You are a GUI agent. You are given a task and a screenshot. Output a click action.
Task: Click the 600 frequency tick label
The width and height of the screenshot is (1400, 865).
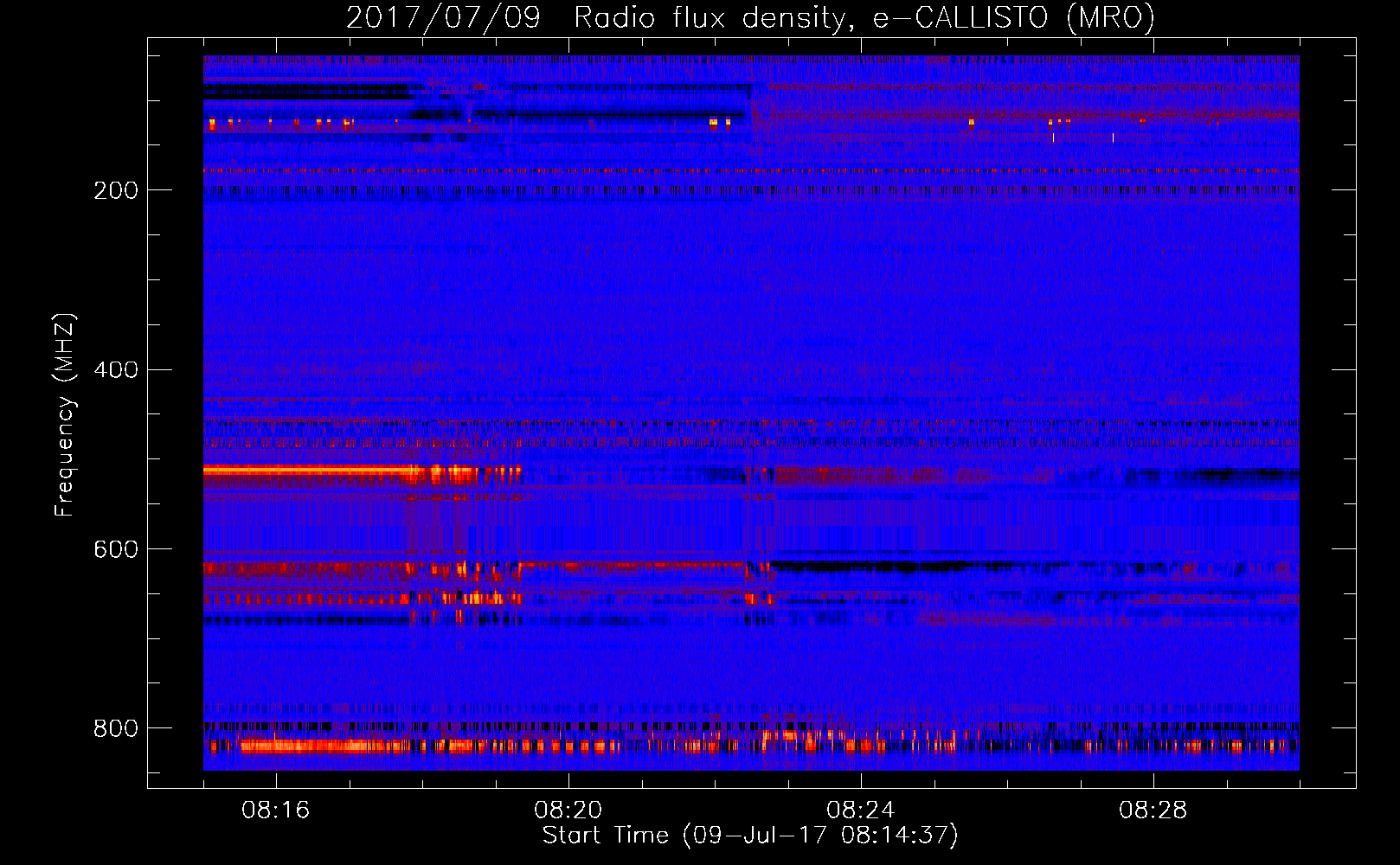[x=116, y=550]
